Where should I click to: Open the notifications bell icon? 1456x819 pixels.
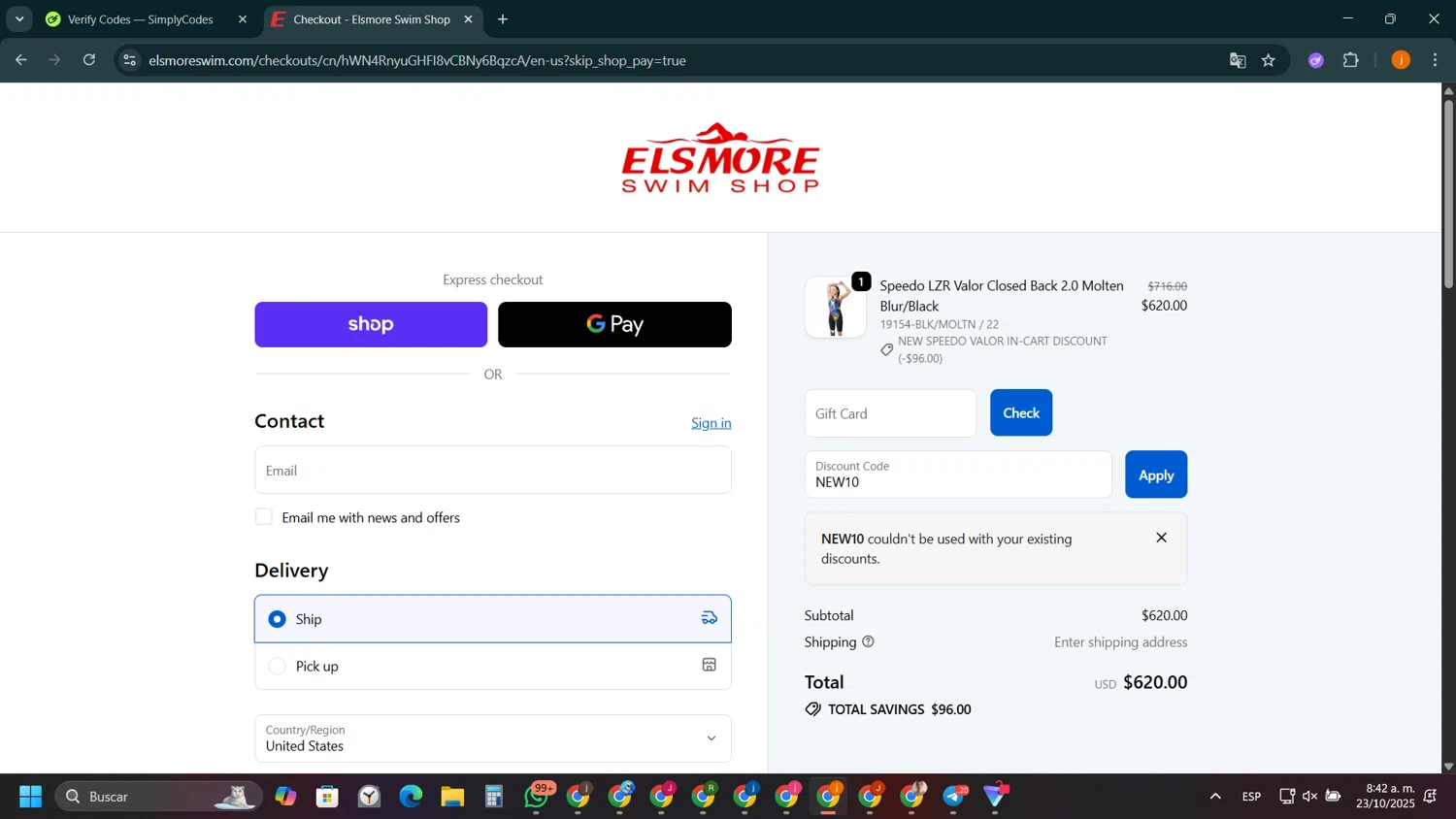click(1430, 797)
